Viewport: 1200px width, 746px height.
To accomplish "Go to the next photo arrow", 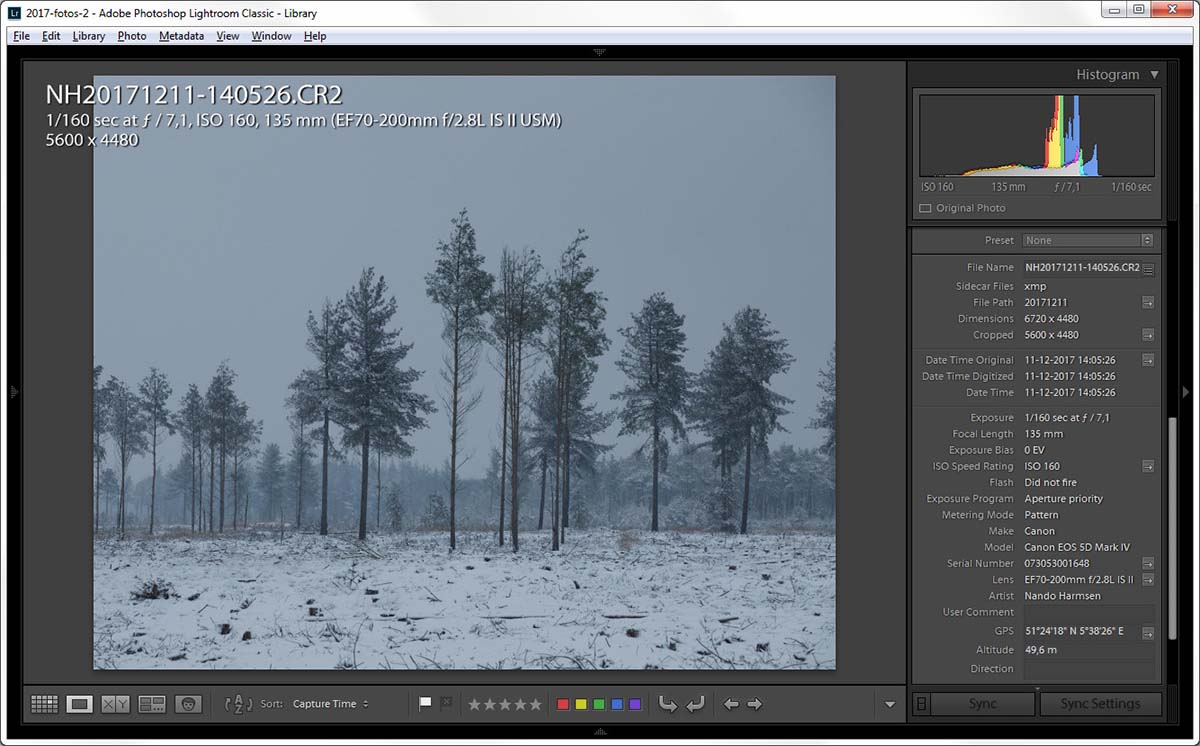I will [x=755, y=704].
